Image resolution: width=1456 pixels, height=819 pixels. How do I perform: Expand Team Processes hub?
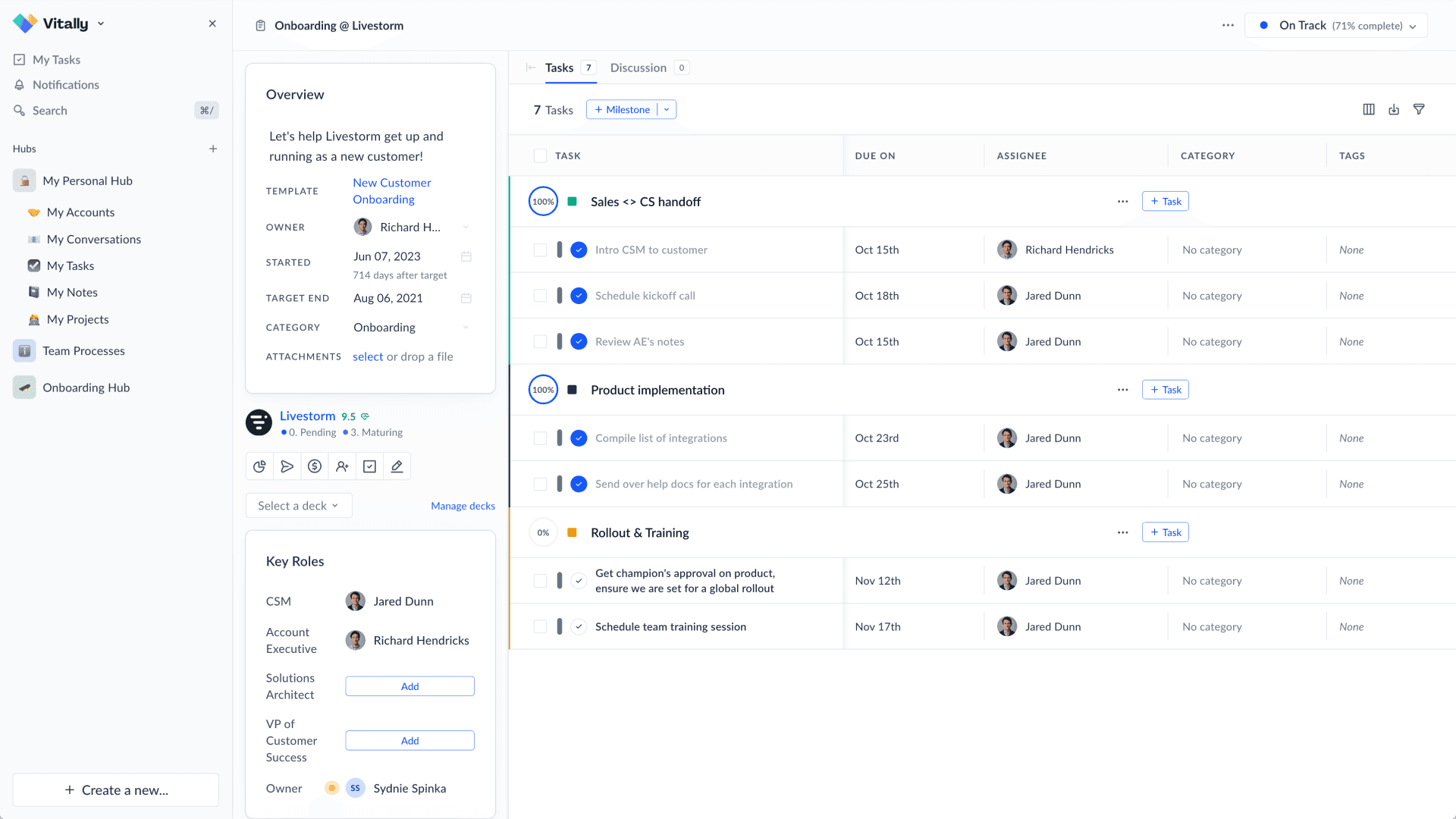[68, 351]
